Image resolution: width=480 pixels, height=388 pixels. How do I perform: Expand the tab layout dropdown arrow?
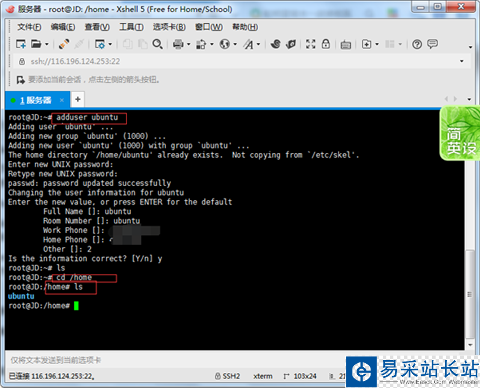(x=400, y=44)
